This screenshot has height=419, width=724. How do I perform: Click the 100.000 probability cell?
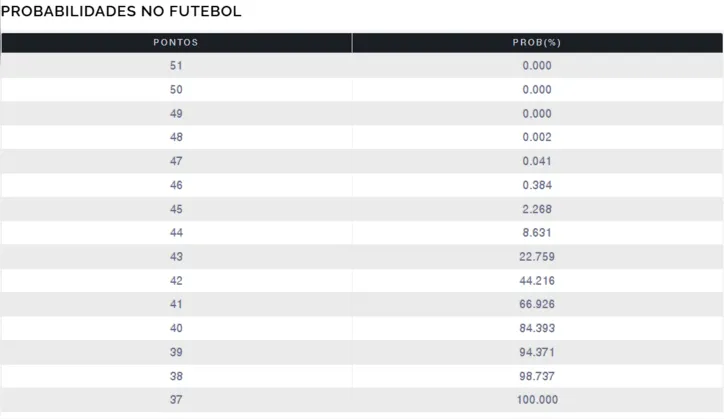pos(536,400)
